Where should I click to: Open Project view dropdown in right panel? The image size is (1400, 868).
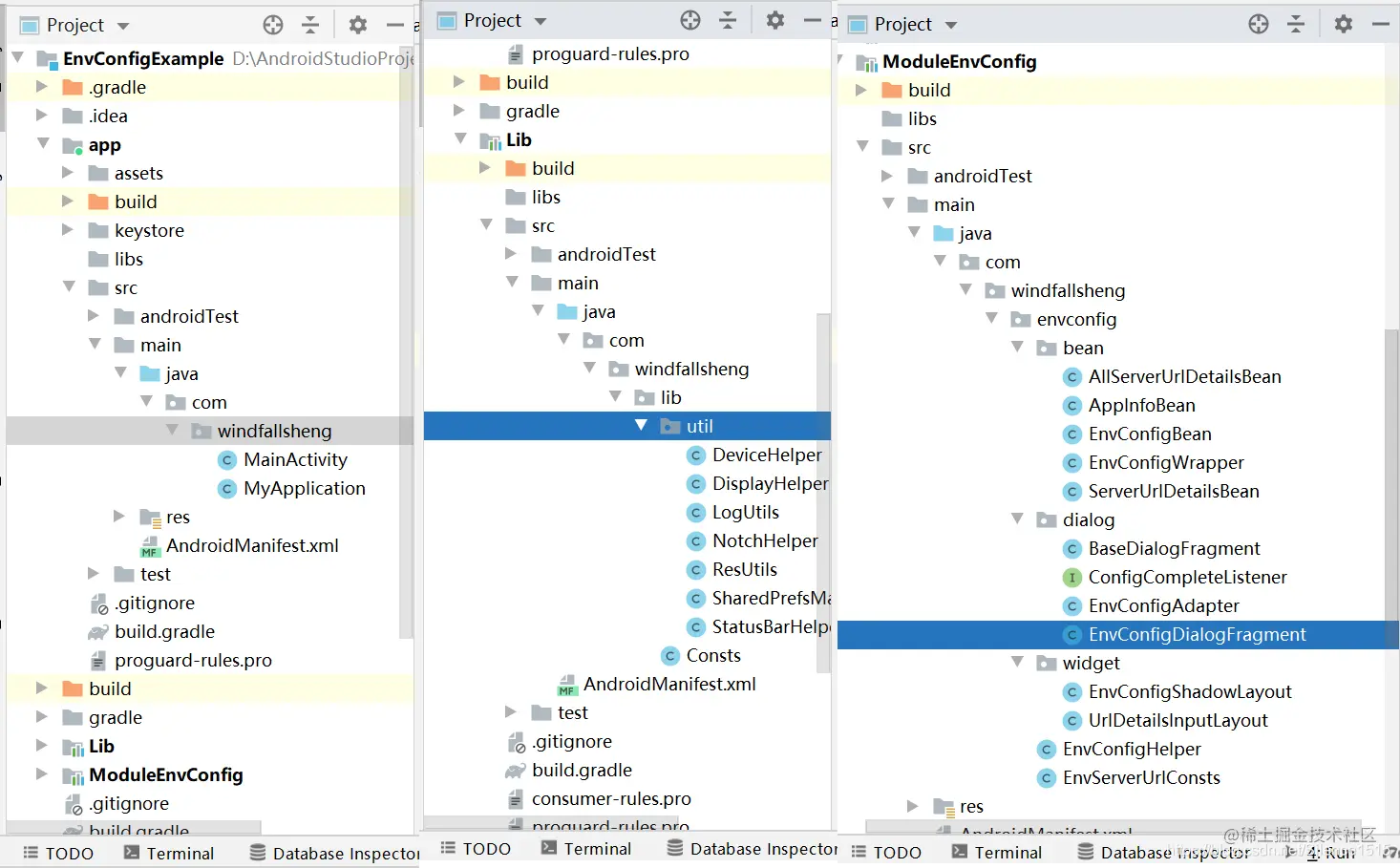tap(951, 25)
